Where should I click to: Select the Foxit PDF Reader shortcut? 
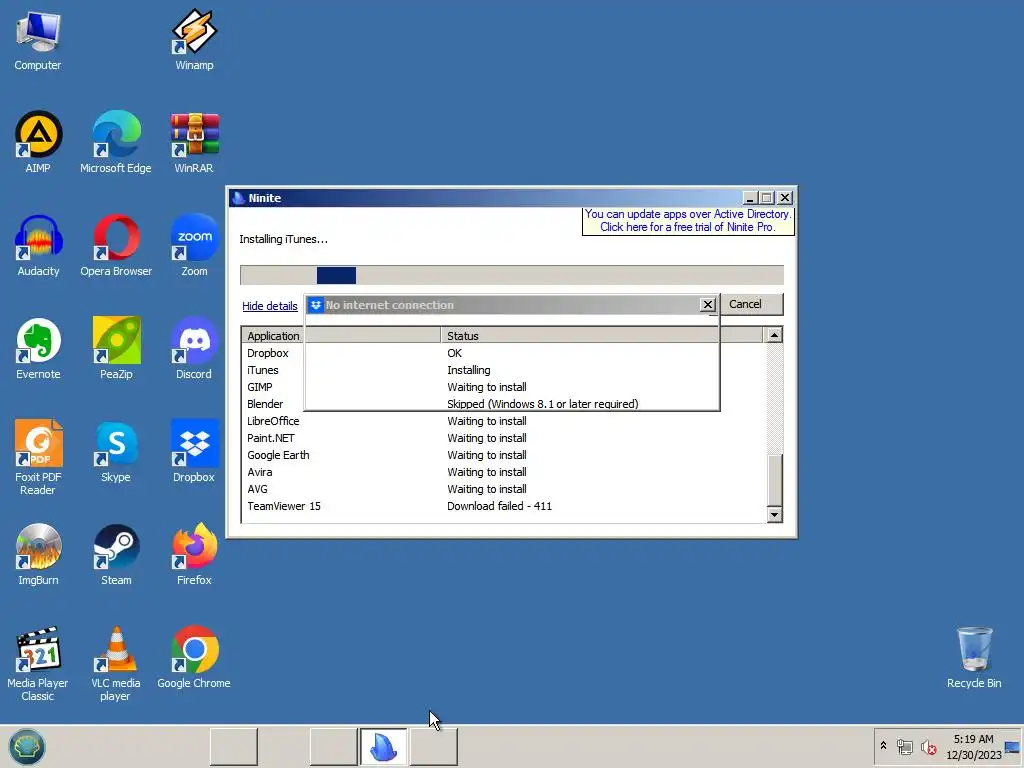[x=38, y=457]
